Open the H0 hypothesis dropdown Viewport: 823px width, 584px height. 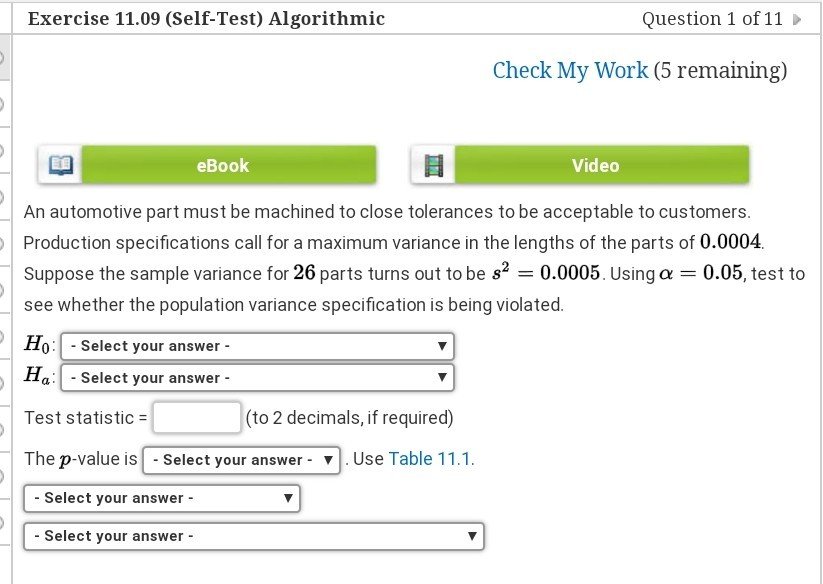[x=255, y=345]
